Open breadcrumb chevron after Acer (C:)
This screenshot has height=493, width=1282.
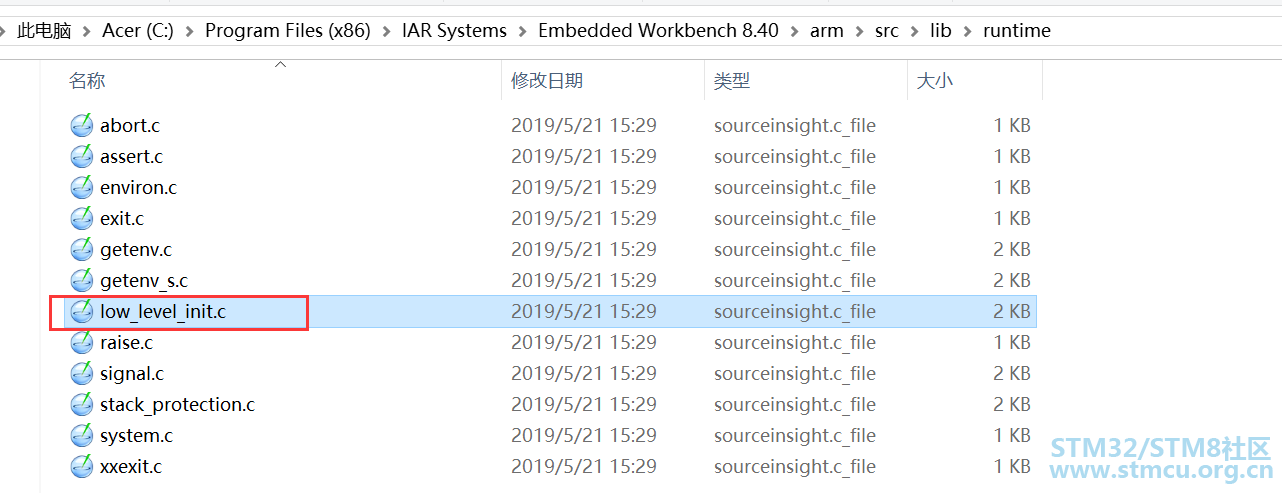point(190,31)
